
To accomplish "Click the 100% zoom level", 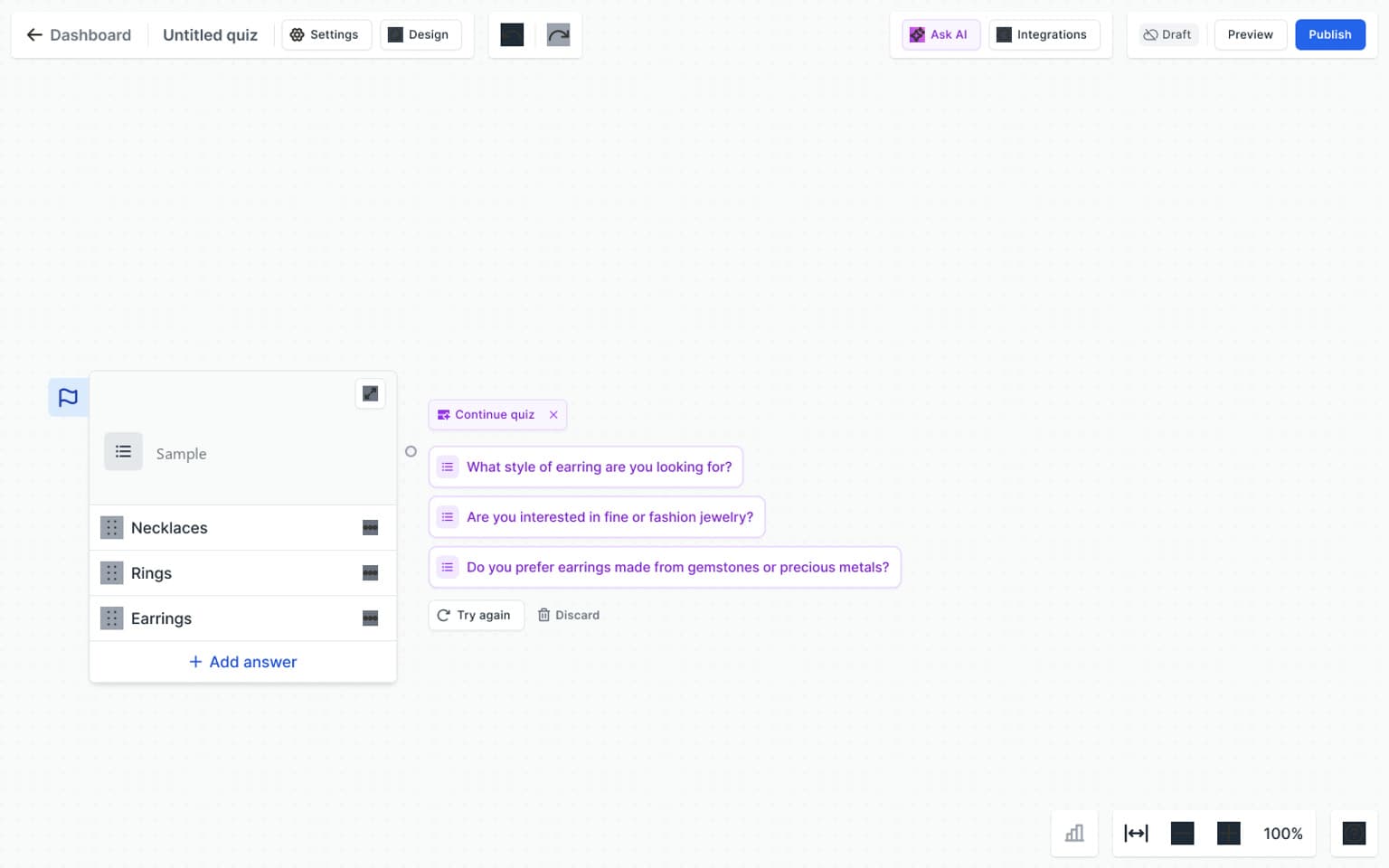I will 1282,834.
